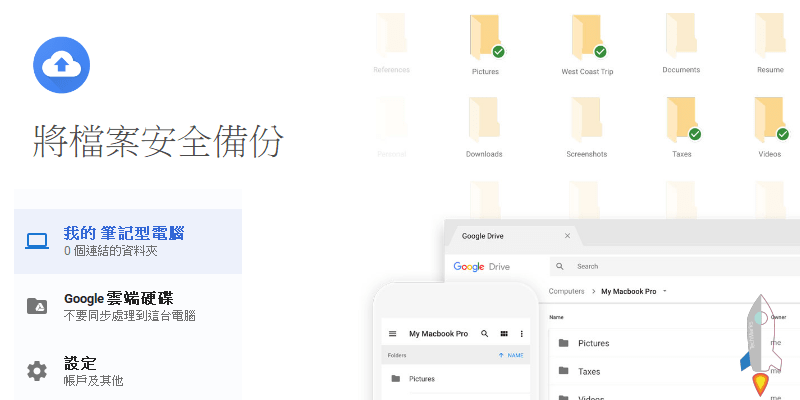Click the rocket icon at bottom right
Image resolution: width=800 pixels, height=400 pixels.
761,346
